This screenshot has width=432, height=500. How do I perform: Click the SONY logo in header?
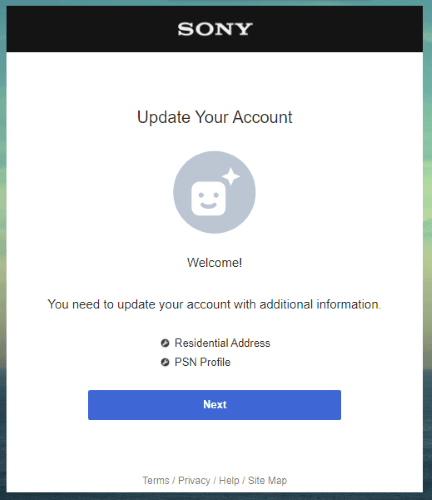(x=215, y=29)
